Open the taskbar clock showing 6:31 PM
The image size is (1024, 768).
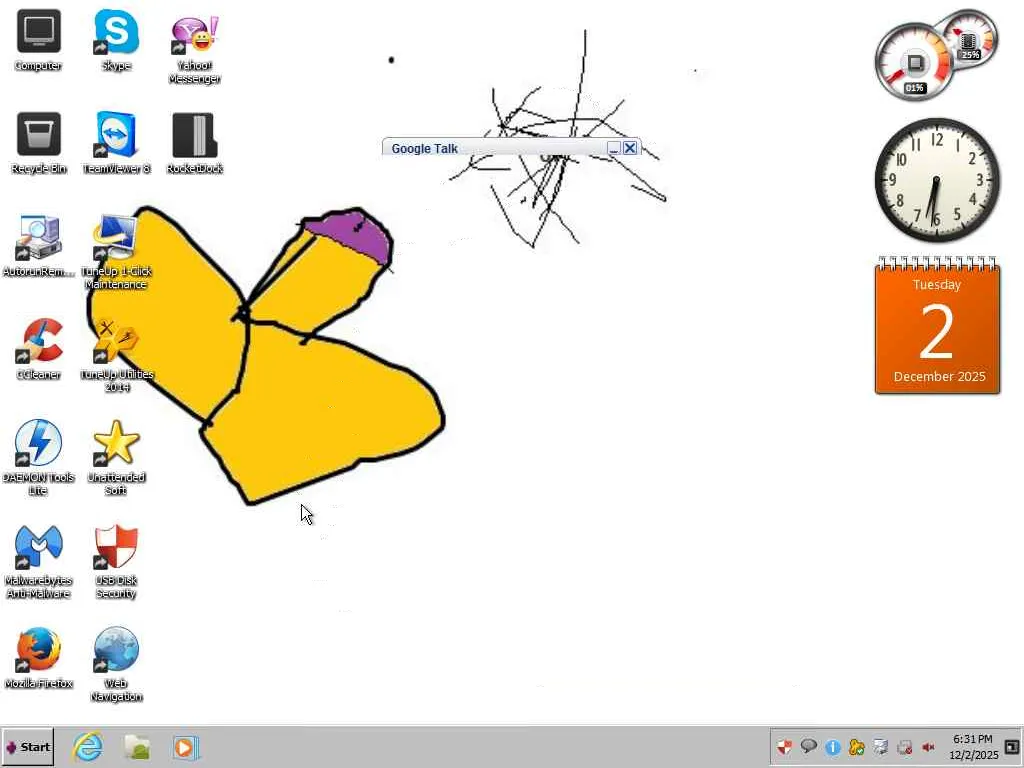973,747
